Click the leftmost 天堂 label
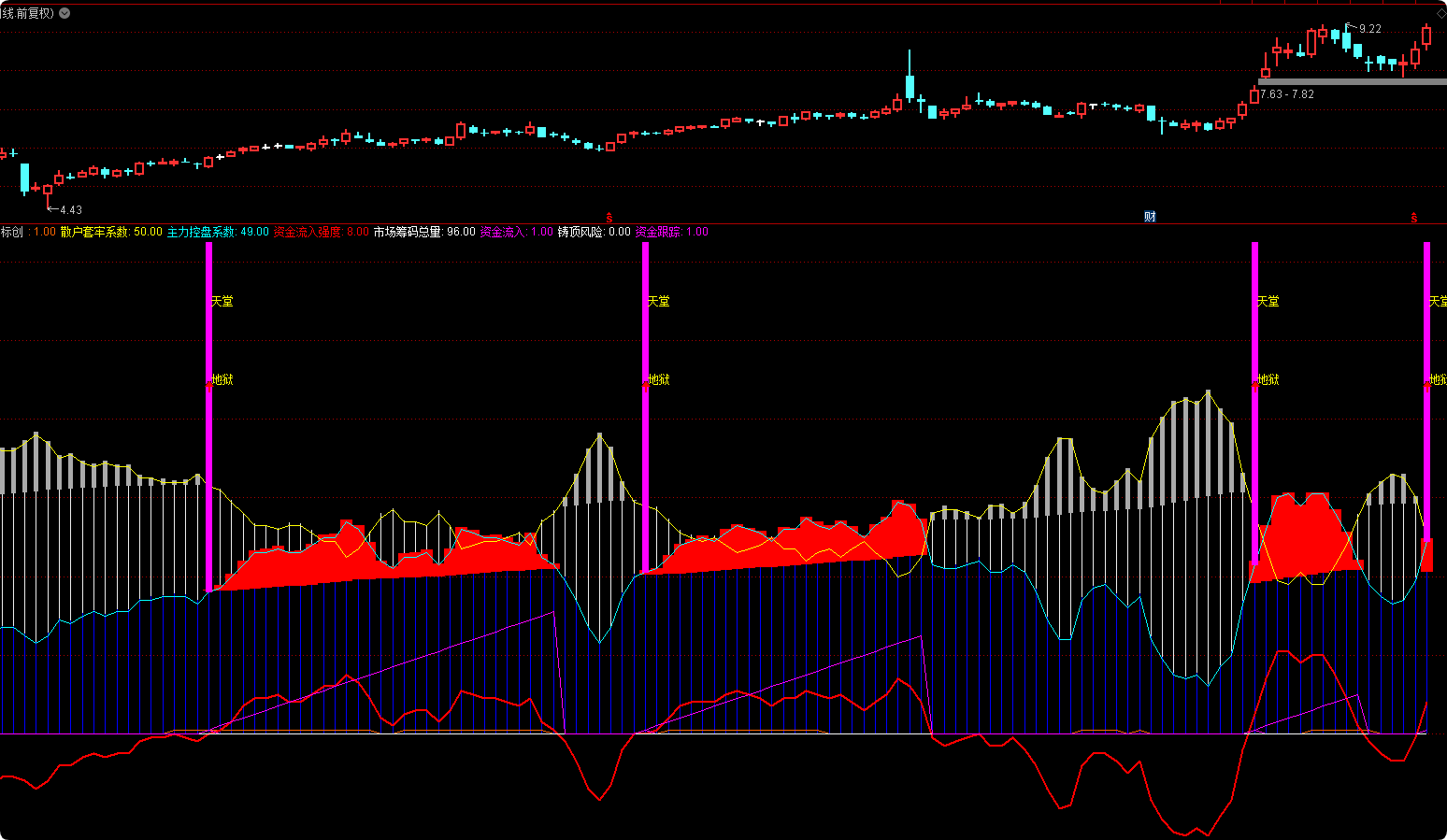 click(222, 301)
